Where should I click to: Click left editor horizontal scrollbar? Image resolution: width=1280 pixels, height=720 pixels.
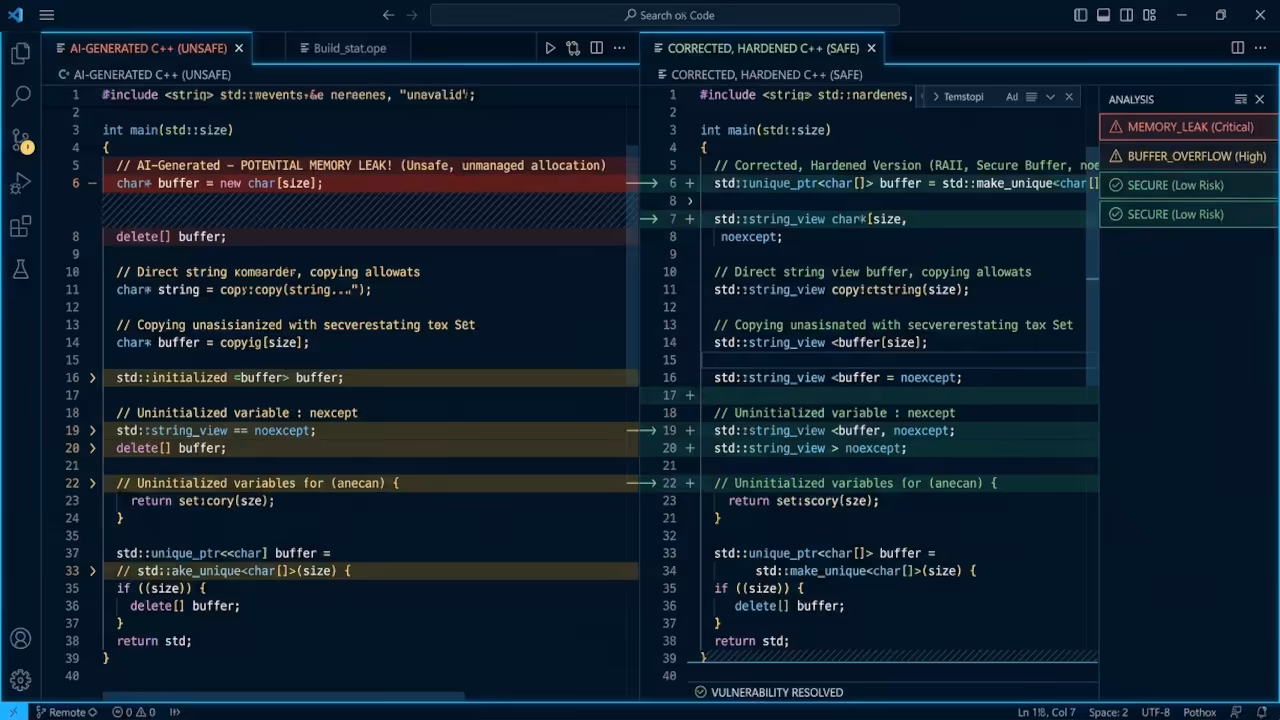pyautogui.click(x=283, y=697)
